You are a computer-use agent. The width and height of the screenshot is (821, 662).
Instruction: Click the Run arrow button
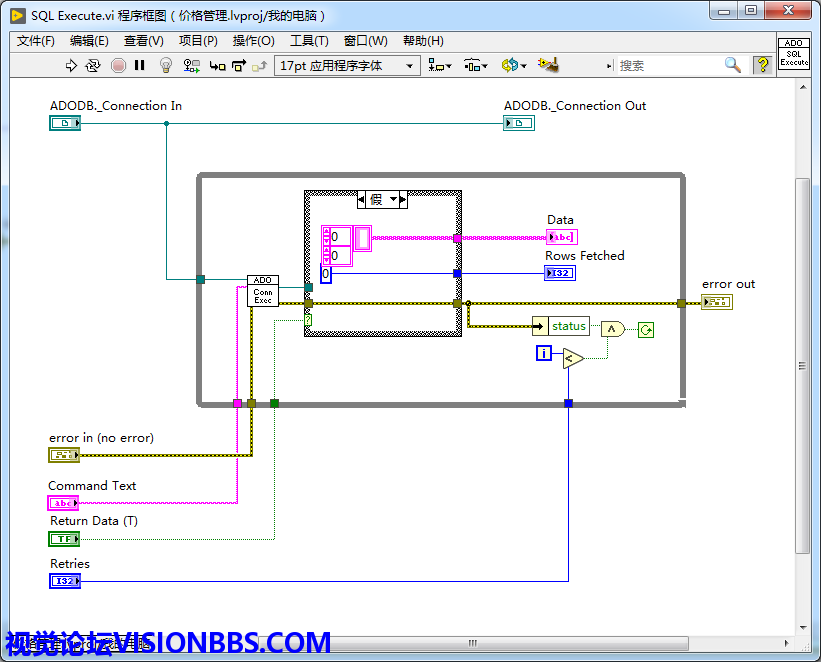(71, 65)
